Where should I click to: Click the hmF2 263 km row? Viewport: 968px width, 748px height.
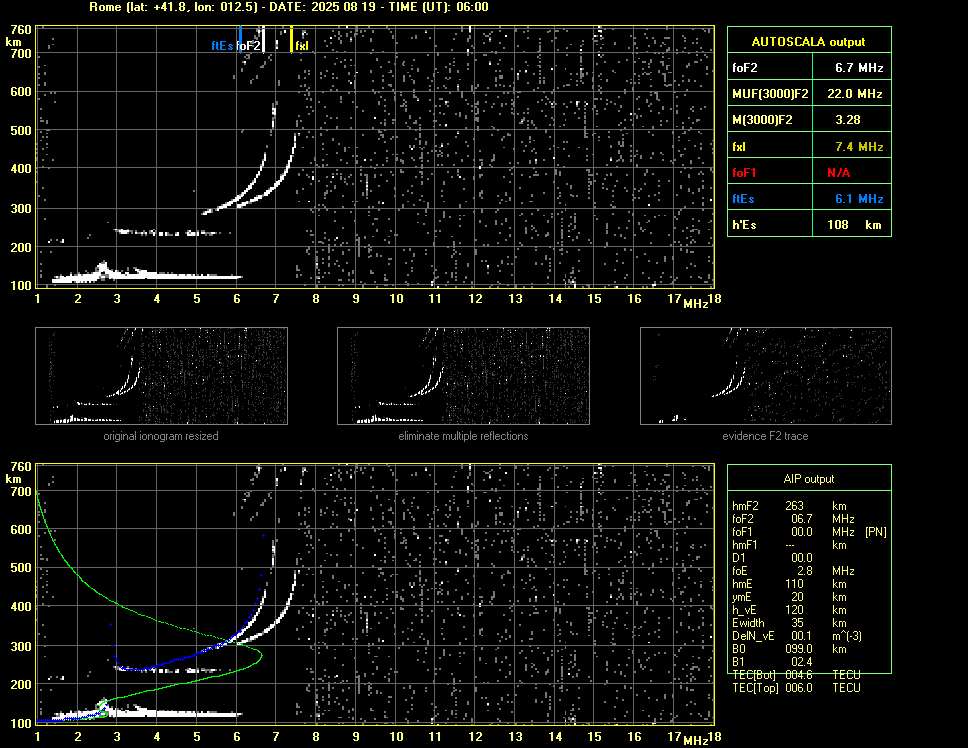(x=790, y=506)
